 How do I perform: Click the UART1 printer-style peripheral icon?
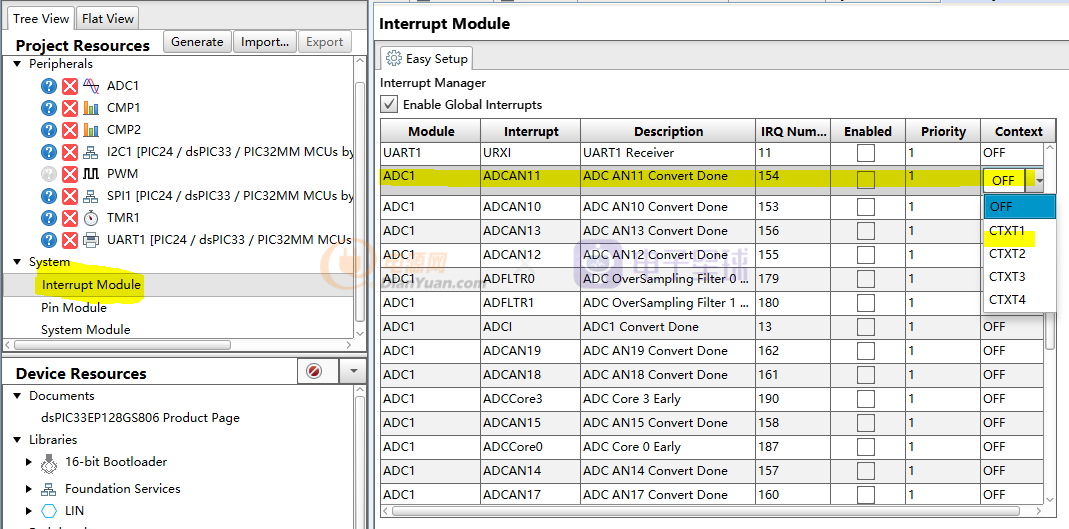pyautogui.click(x=91, y=240)
